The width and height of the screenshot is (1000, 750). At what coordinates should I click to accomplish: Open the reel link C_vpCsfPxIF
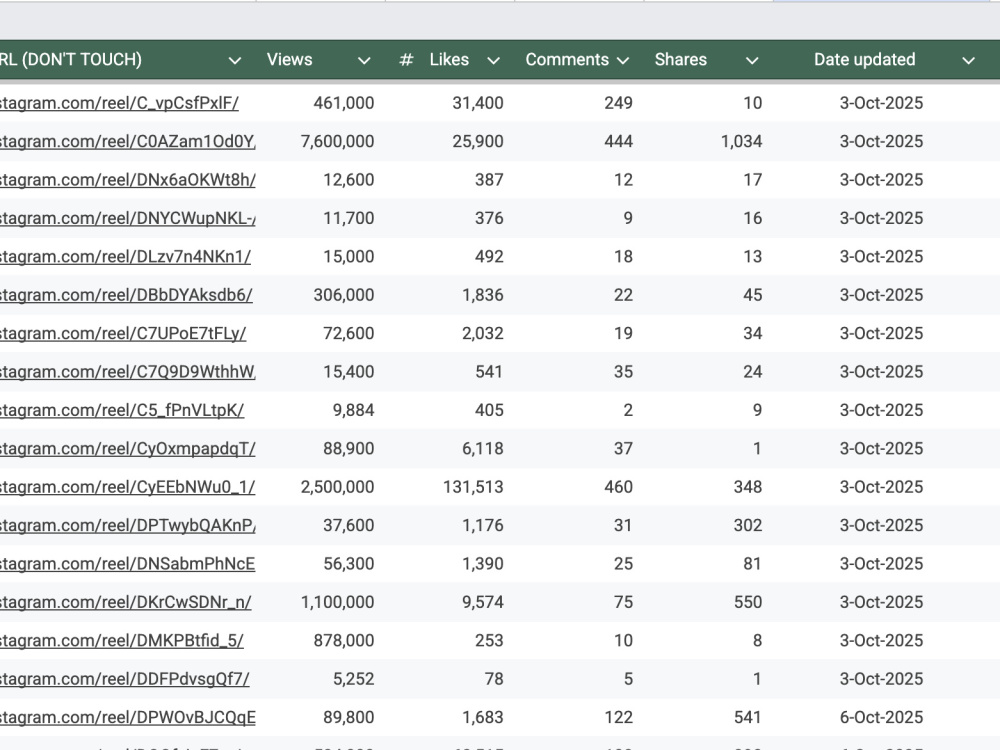point(119,103)
